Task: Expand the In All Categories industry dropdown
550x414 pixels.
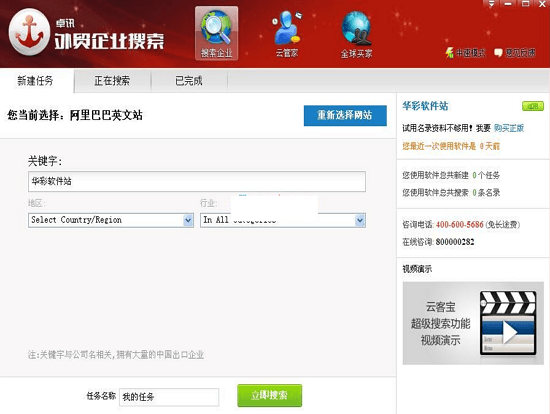Action: pos(360,220)
